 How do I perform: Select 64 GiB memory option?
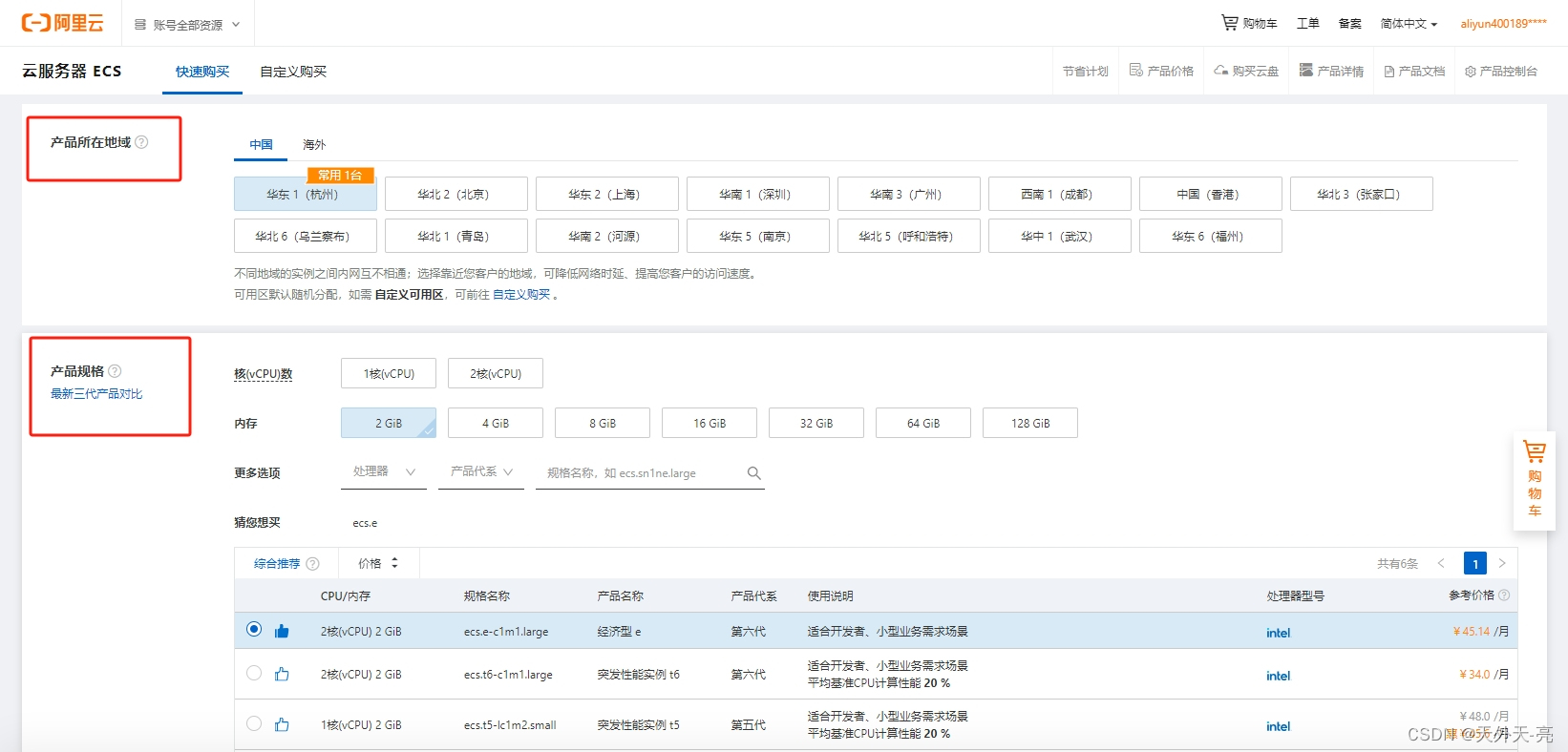click(923, 423)
